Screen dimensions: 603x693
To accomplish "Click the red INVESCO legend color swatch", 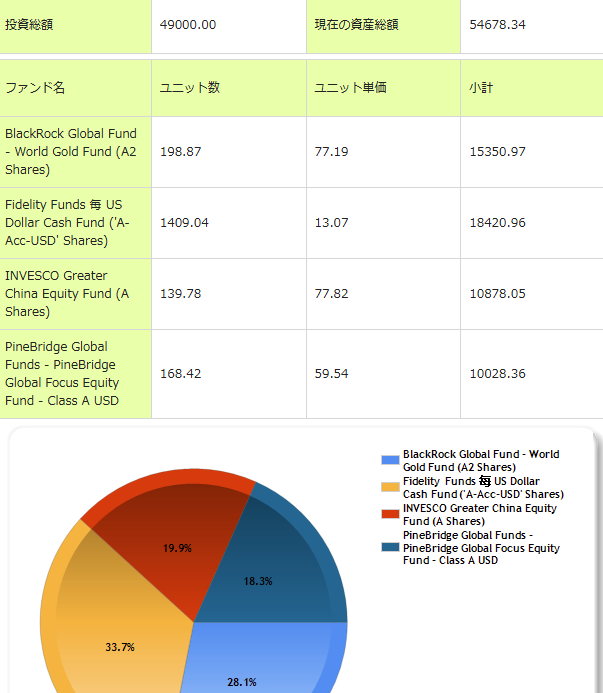I will [390, 514].
